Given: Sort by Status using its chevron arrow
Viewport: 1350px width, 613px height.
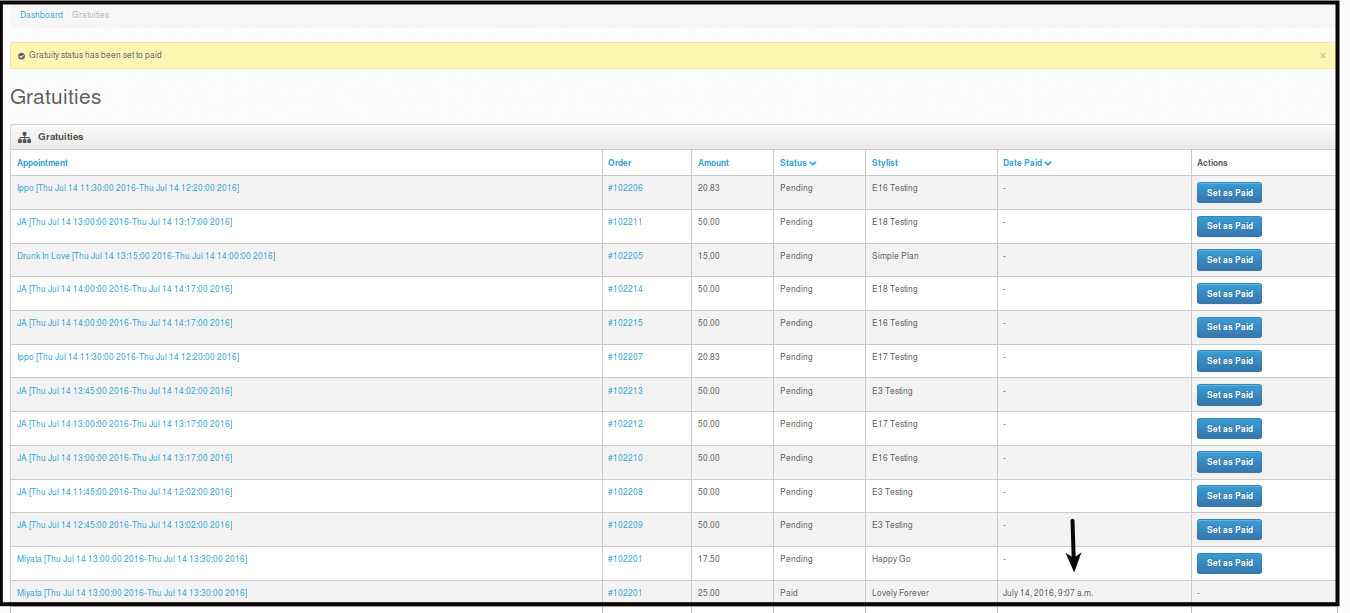Looking at the screenshot, I should (813, 163).
